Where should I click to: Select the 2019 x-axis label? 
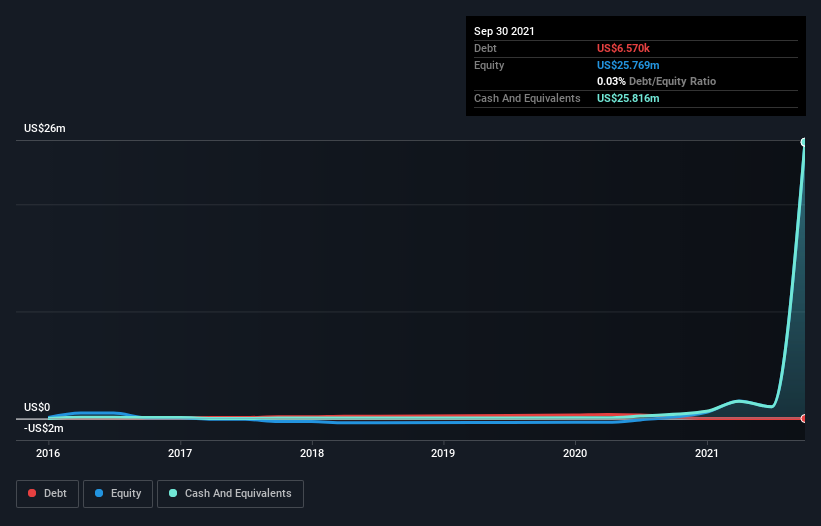pos(443,453)
